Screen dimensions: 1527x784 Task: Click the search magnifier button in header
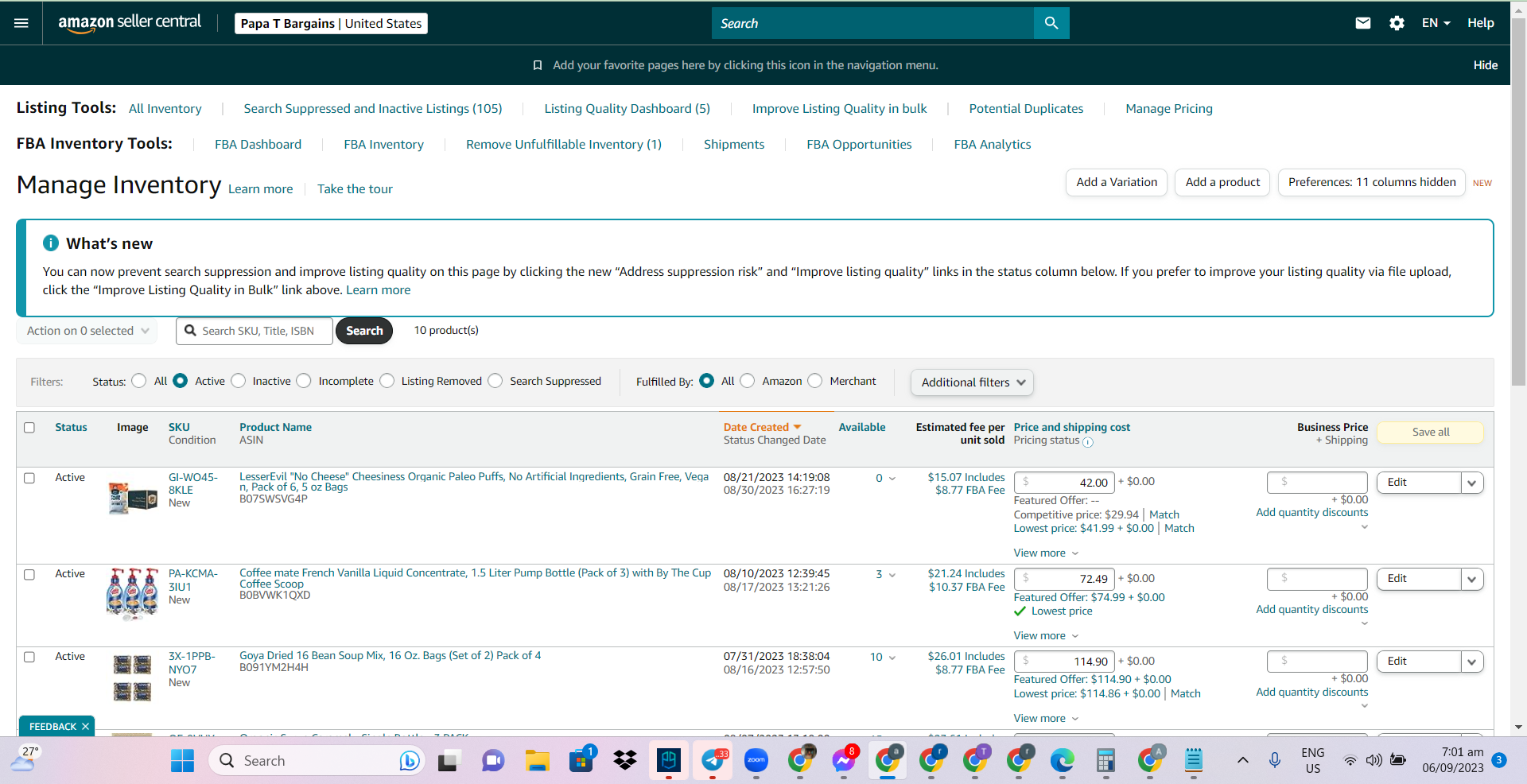pyautogui.click(x=1051, y=23)
